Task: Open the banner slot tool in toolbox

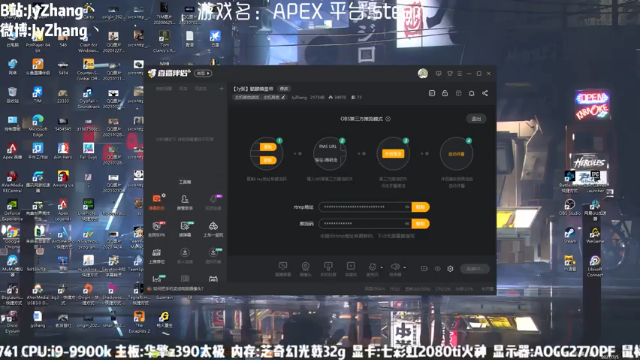Action: [x=157, y=256]
